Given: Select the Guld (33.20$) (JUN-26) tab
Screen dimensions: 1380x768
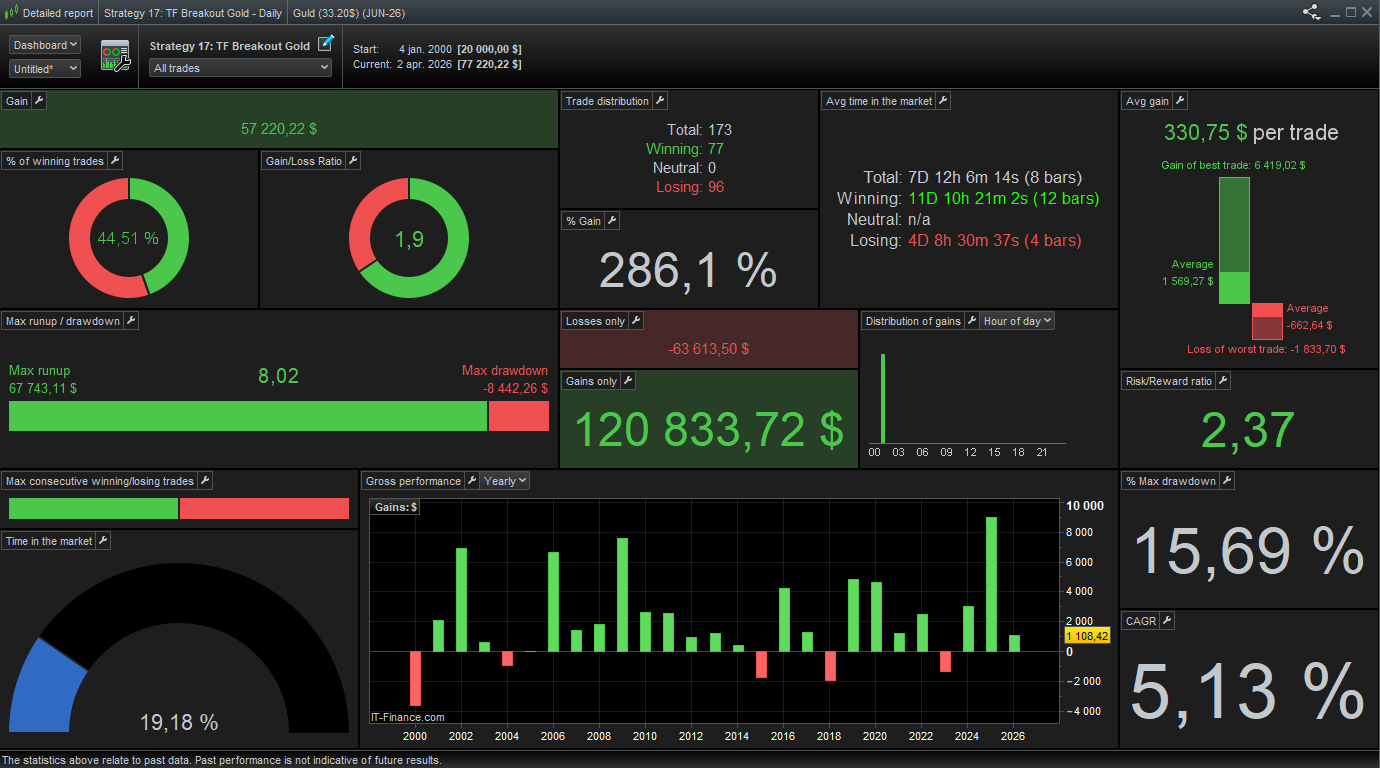Looking at the screenshot, I should coord(349,13).
